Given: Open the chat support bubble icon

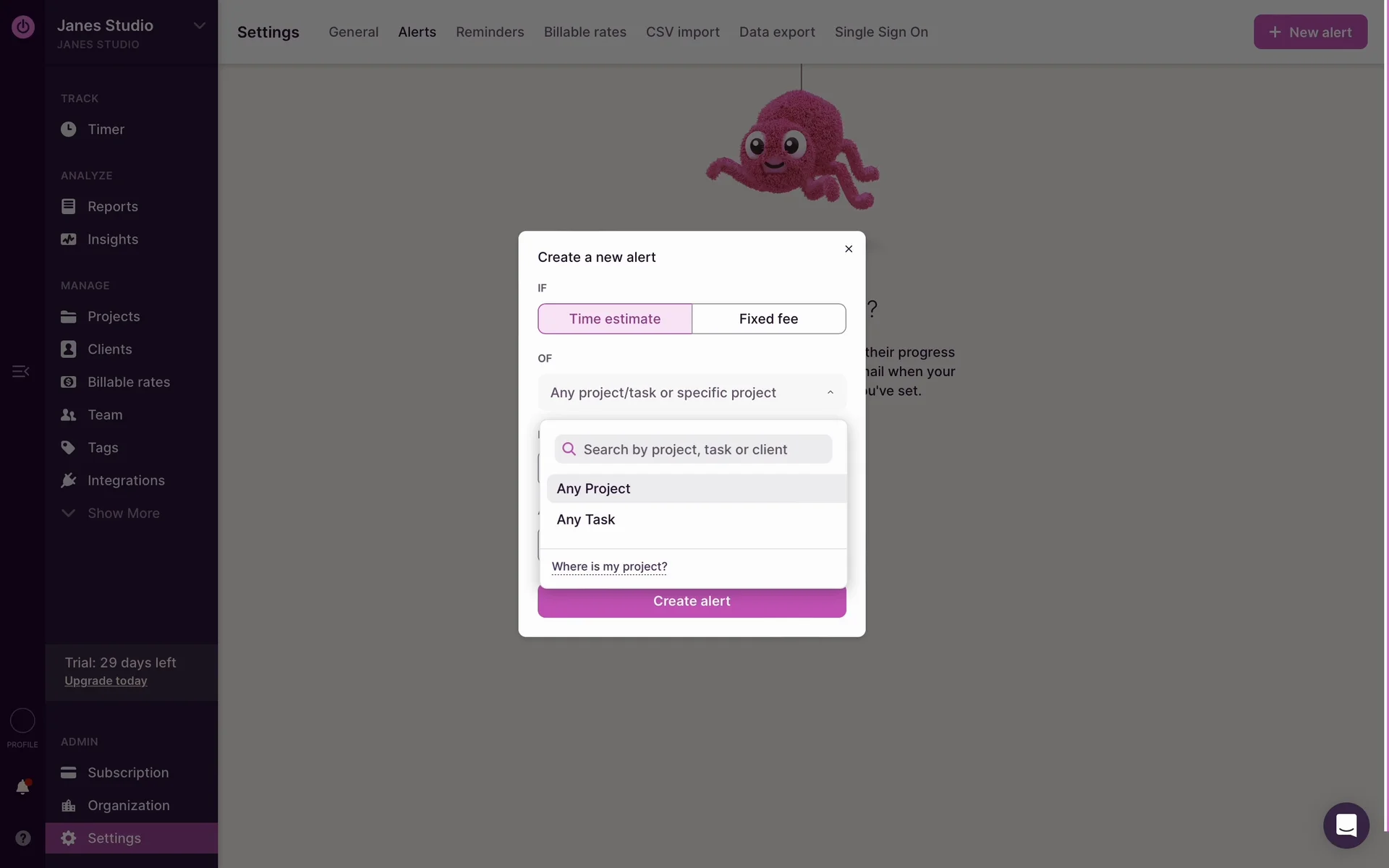Looking at the screenshot, I should pyautogui.click(x=1346, y=825).
